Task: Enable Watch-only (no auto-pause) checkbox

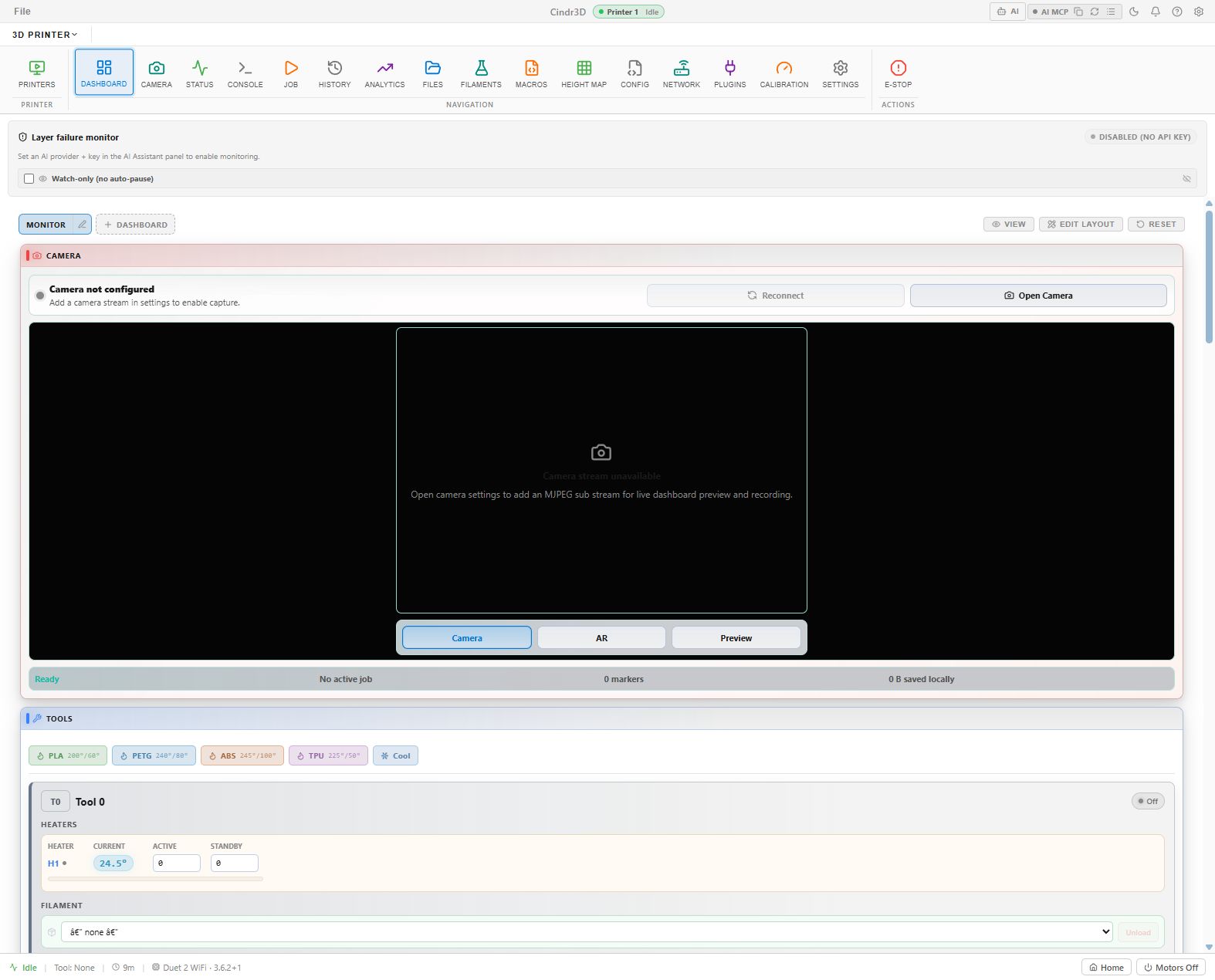Action: pyautogui.click(x=29, y=178)
